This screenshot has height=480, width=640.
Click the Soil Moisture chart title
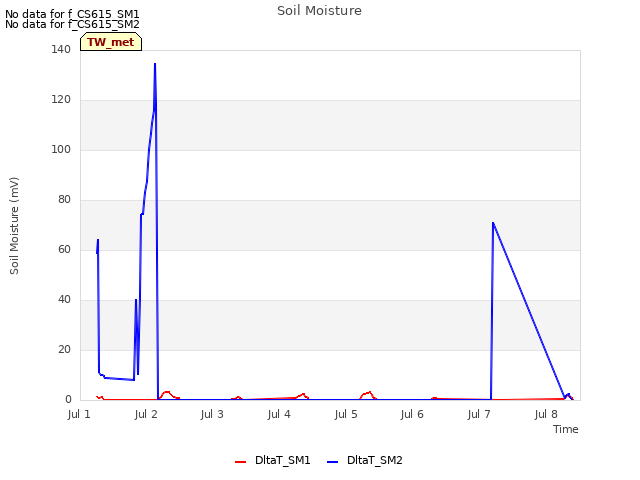coord(319,11)
